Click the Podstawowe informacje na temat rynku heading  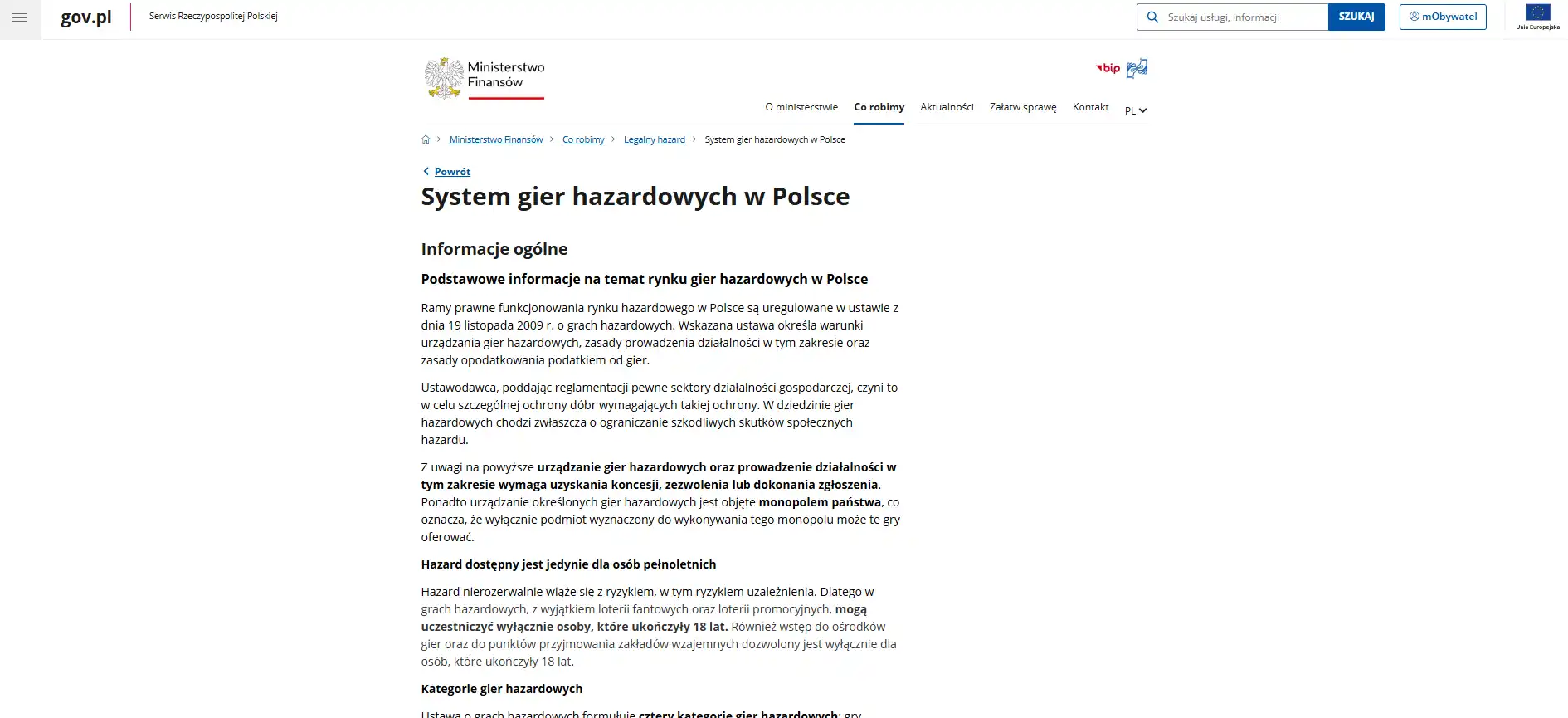coord(645,279)
